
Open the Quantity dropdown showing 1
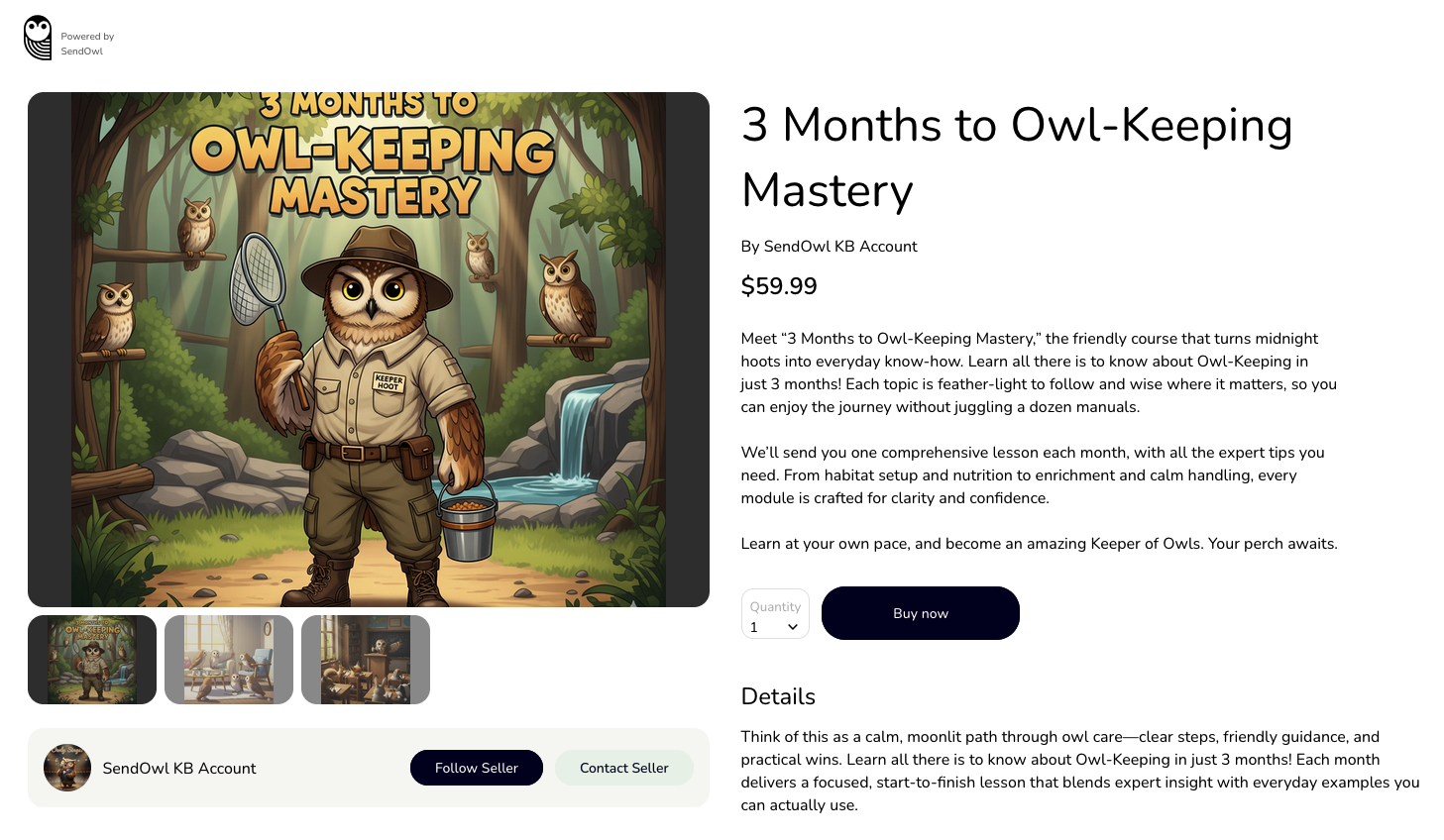click(775, 614)
